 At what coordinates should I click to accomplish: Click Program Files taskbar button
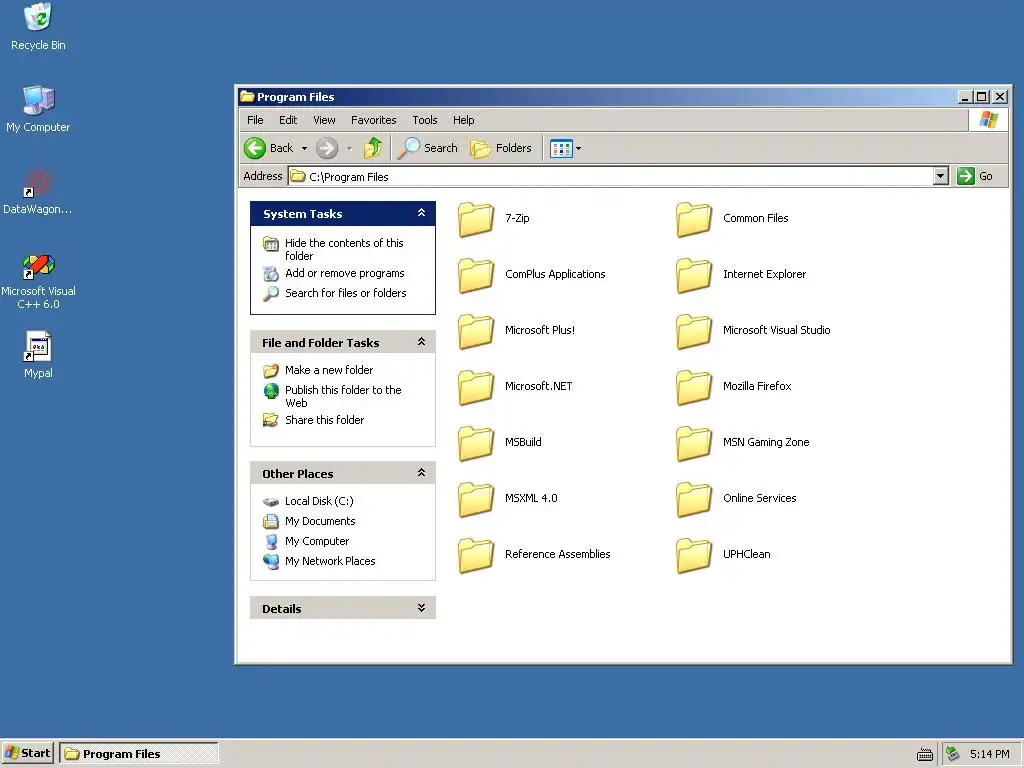click(139, 754)
